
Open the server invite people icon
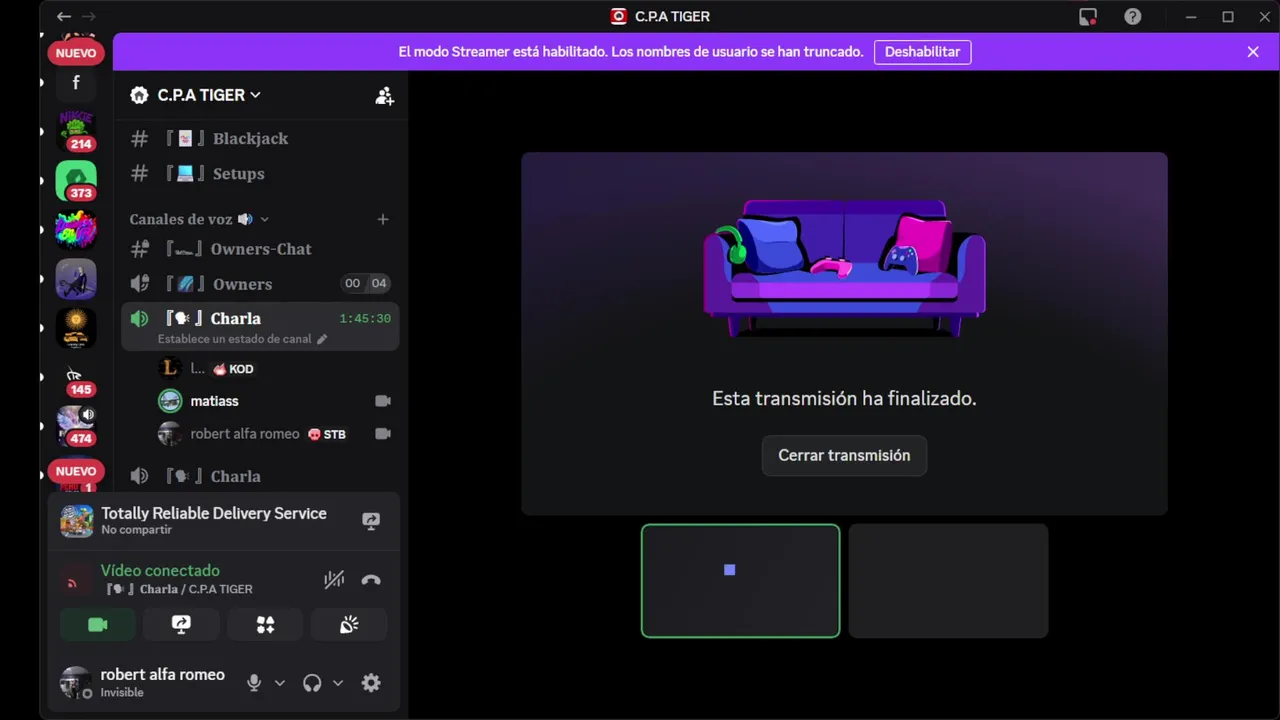384,95
